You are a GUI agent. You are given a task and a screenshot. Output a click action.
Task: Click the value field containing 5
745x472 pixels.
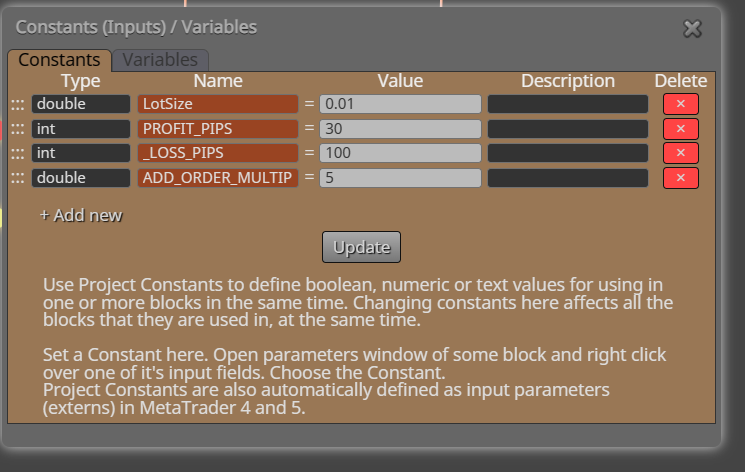[x=400, y=178]
